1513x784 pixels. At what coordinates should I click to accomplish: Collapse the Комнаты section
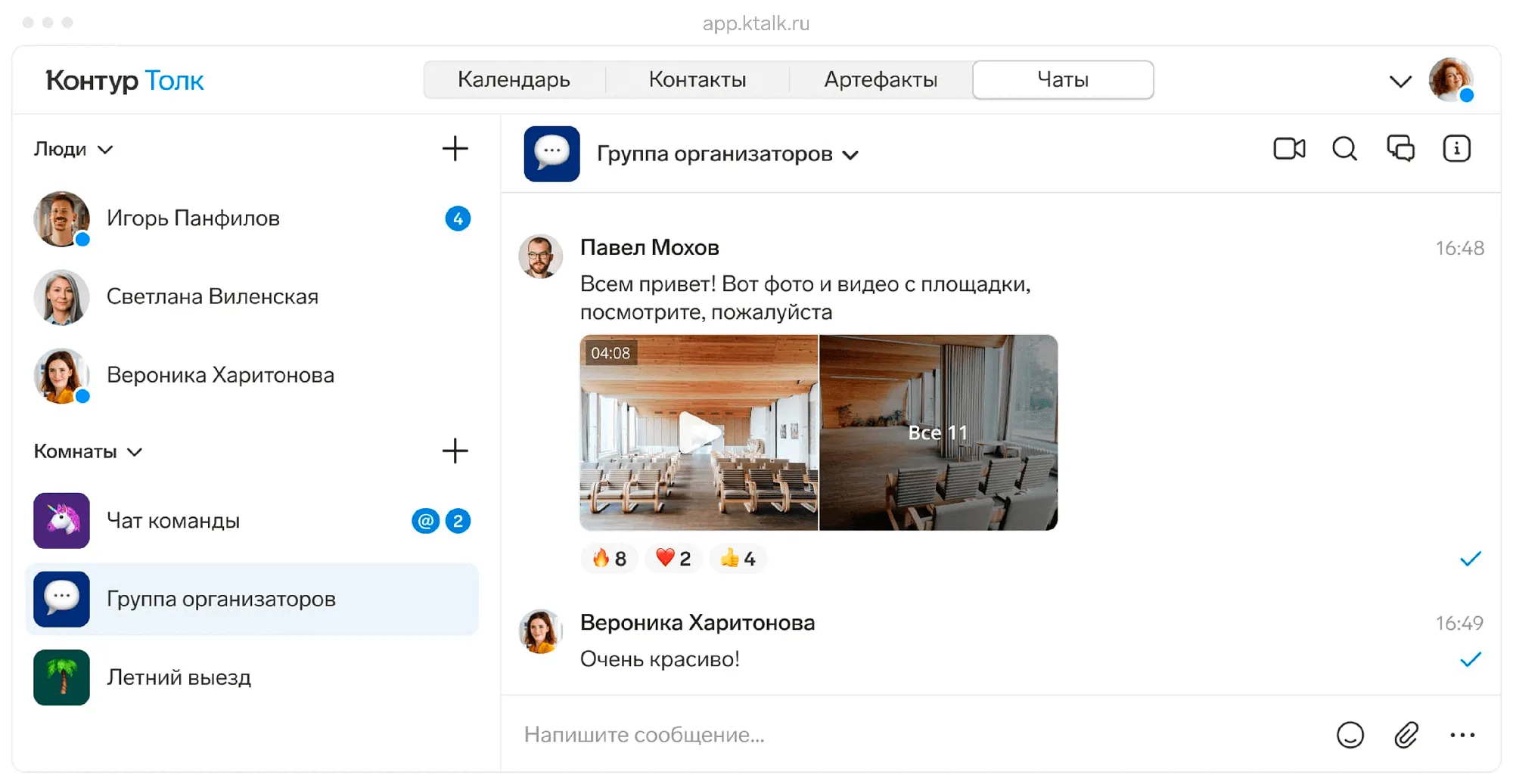(x=135, y=452)
